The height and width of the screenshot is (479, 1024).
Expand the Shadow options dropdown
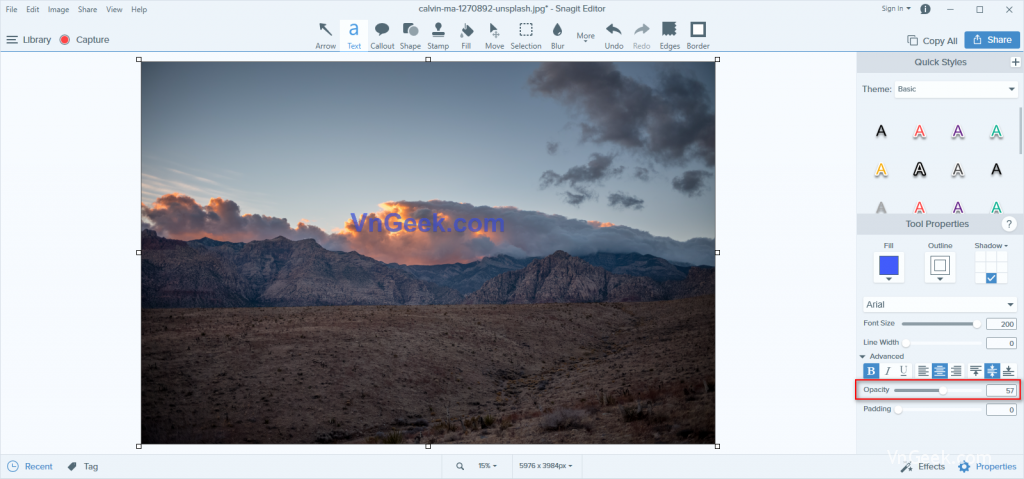coord(991,246)
